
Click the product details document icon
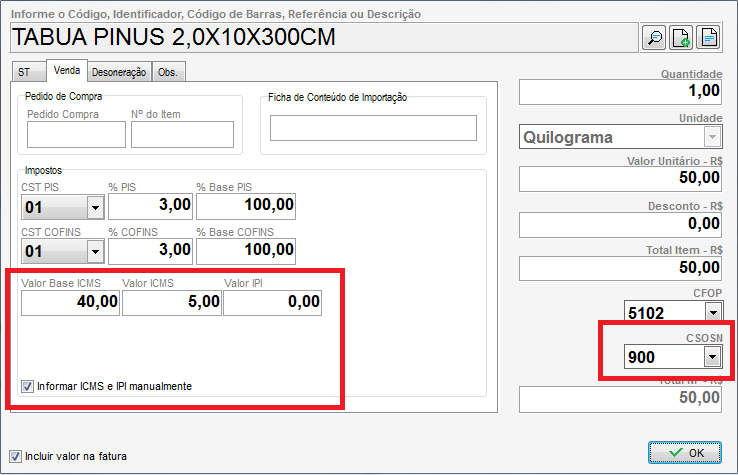(708, 38)
